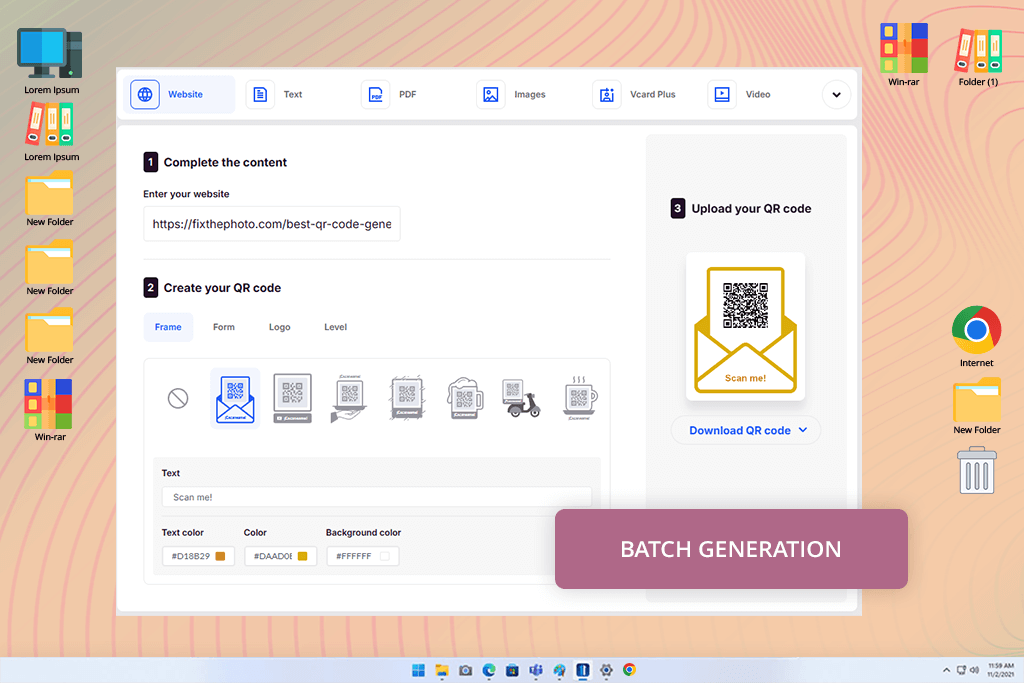Screen dimensions: 1024x683
Task: Open the Windows Start menu
Action: tap(419, 671)
